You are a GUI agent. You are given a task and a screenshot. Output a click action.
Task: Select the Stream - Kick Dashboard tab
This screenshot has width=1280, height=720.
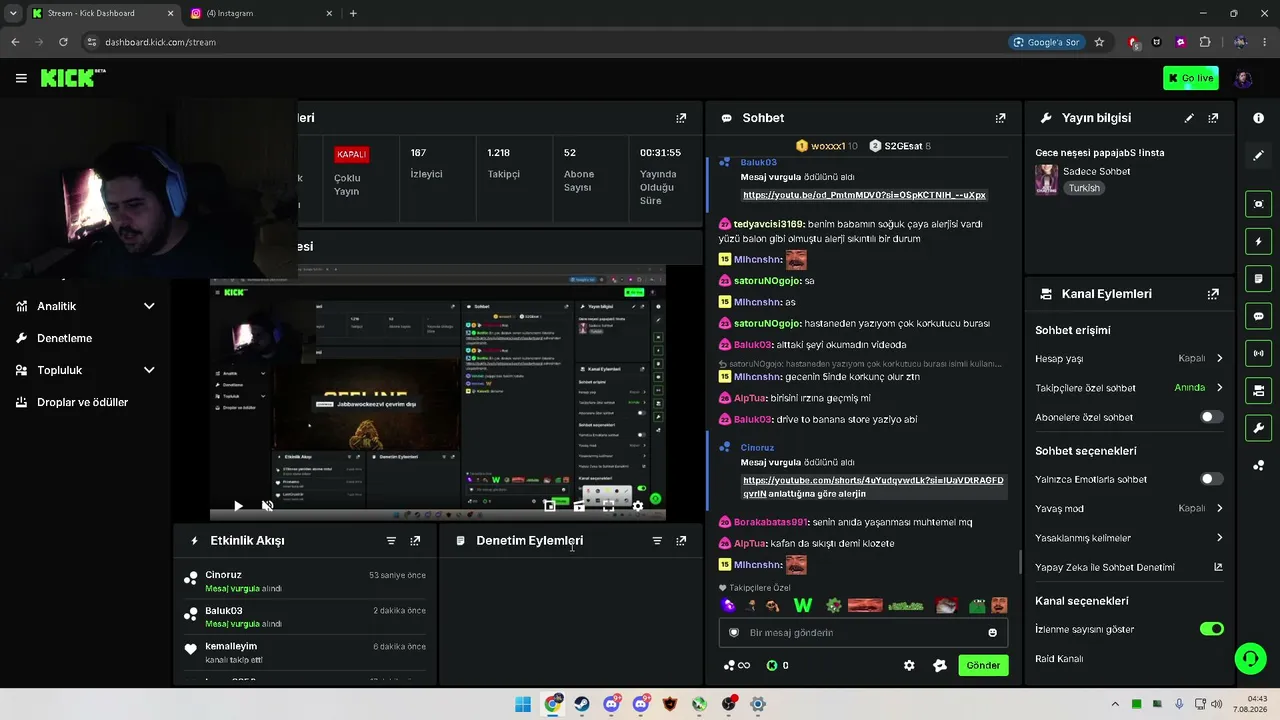[102, 13]
